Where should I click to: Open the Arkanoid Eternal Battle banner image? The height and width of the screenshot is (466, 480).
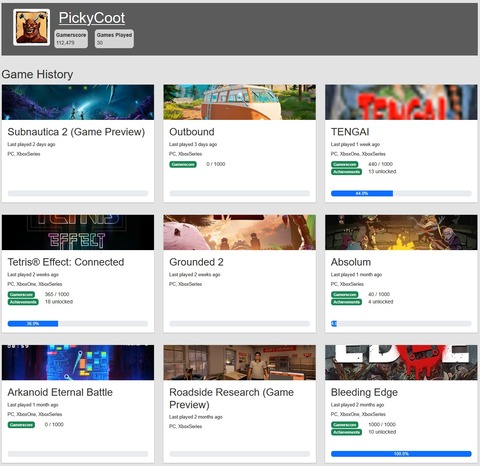coord(78,363)
